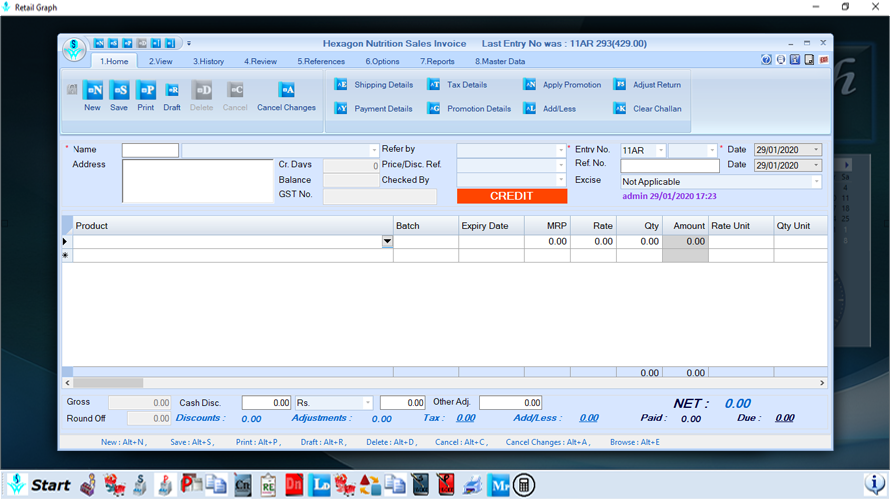Click the grid's horizontal scrollbar right arrow
Image resolution: width=890 pixels, height=500 pixels.
(x=822, y=383)
